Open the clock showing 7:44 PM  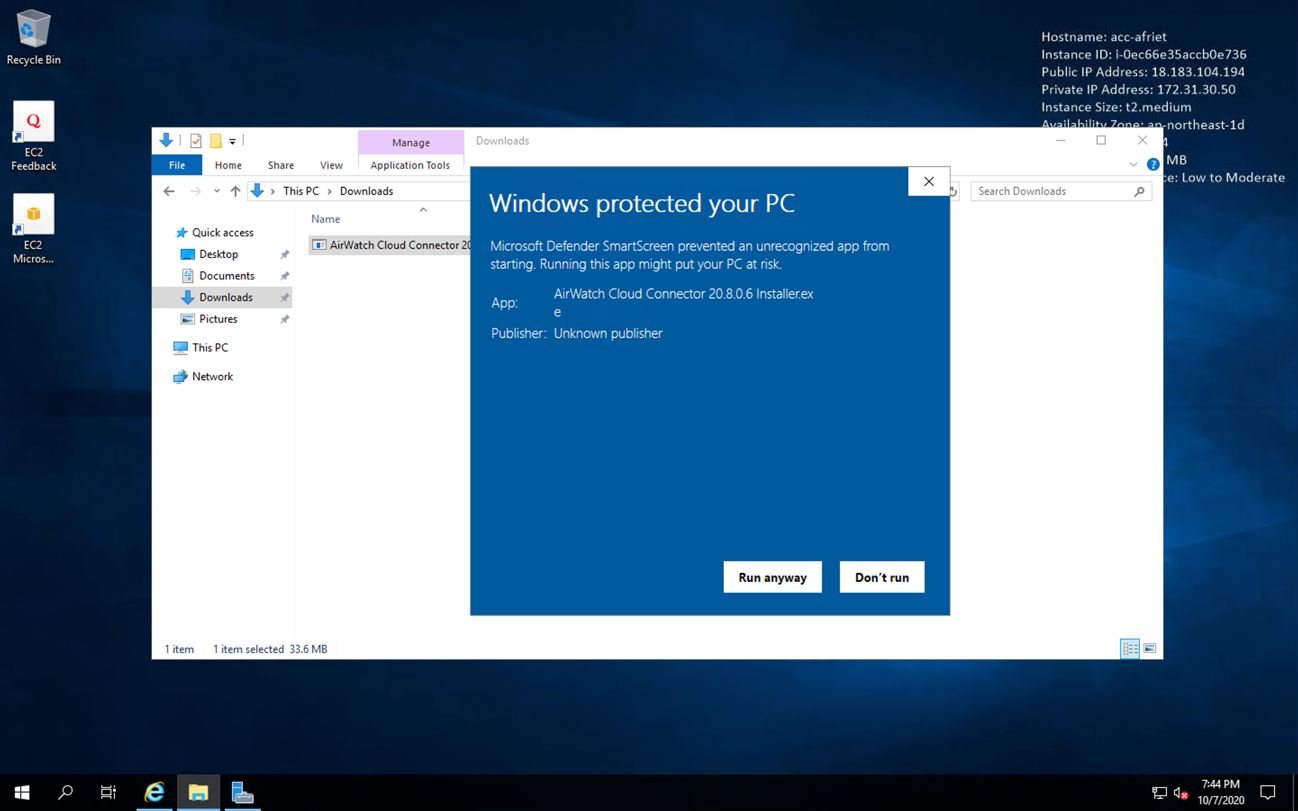pos(1220,792)
